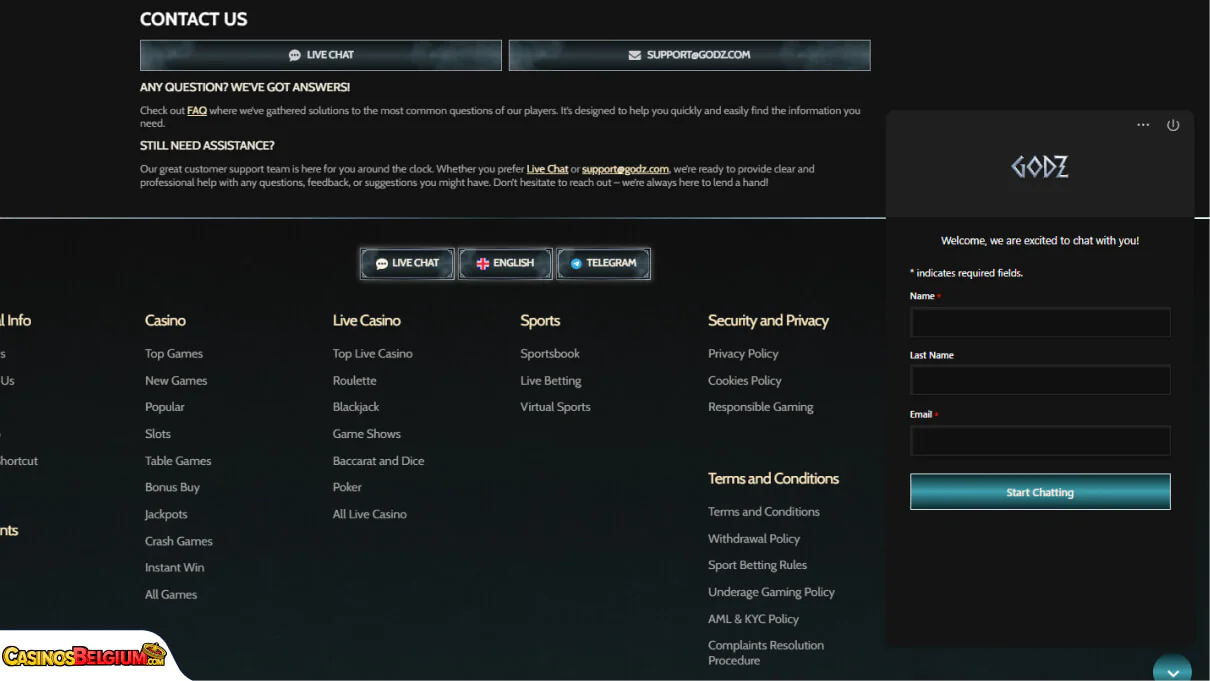Click the Start Chatting button
The image size is (1210, 681).
pos(1040,492)
